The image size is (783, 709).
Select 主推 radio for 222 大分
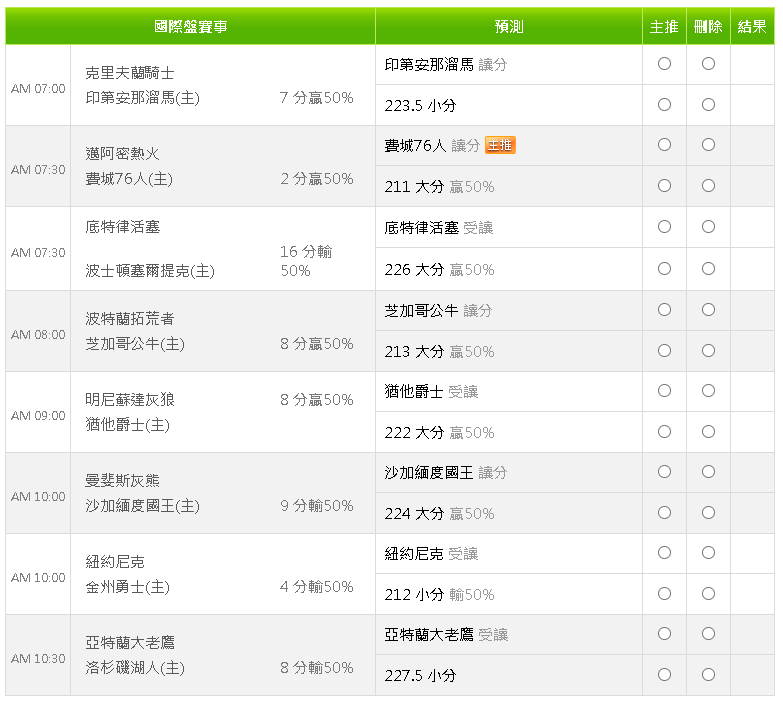click(664, 431)
